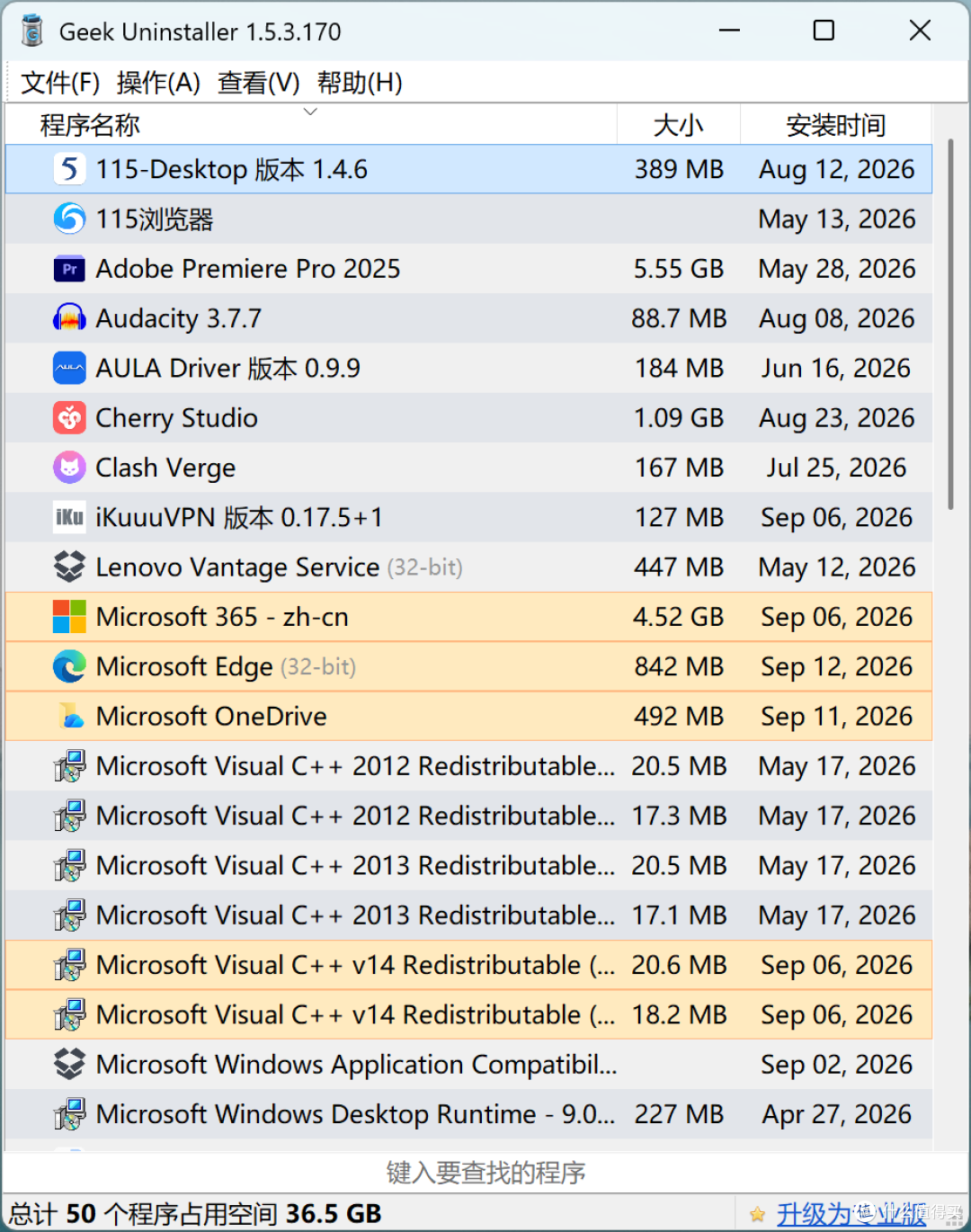
Task: Click the Windows Application Compatibility icon
Action: coord(69,1064)
